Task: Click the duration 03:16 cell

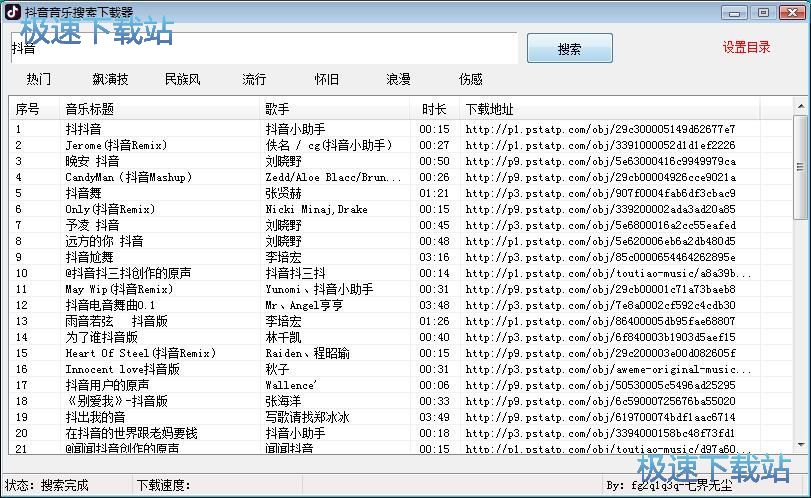Action: pos(434,257)
